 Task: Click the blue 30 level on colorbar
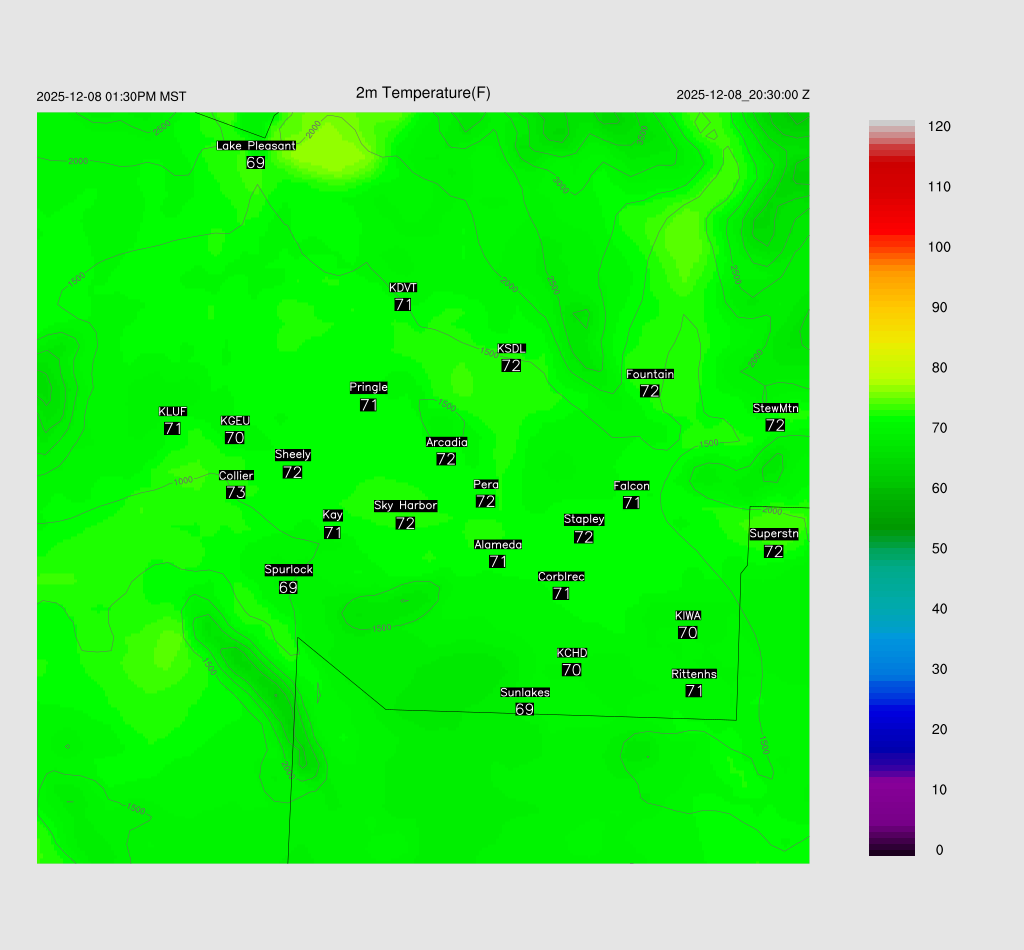(x=891, y=669)
